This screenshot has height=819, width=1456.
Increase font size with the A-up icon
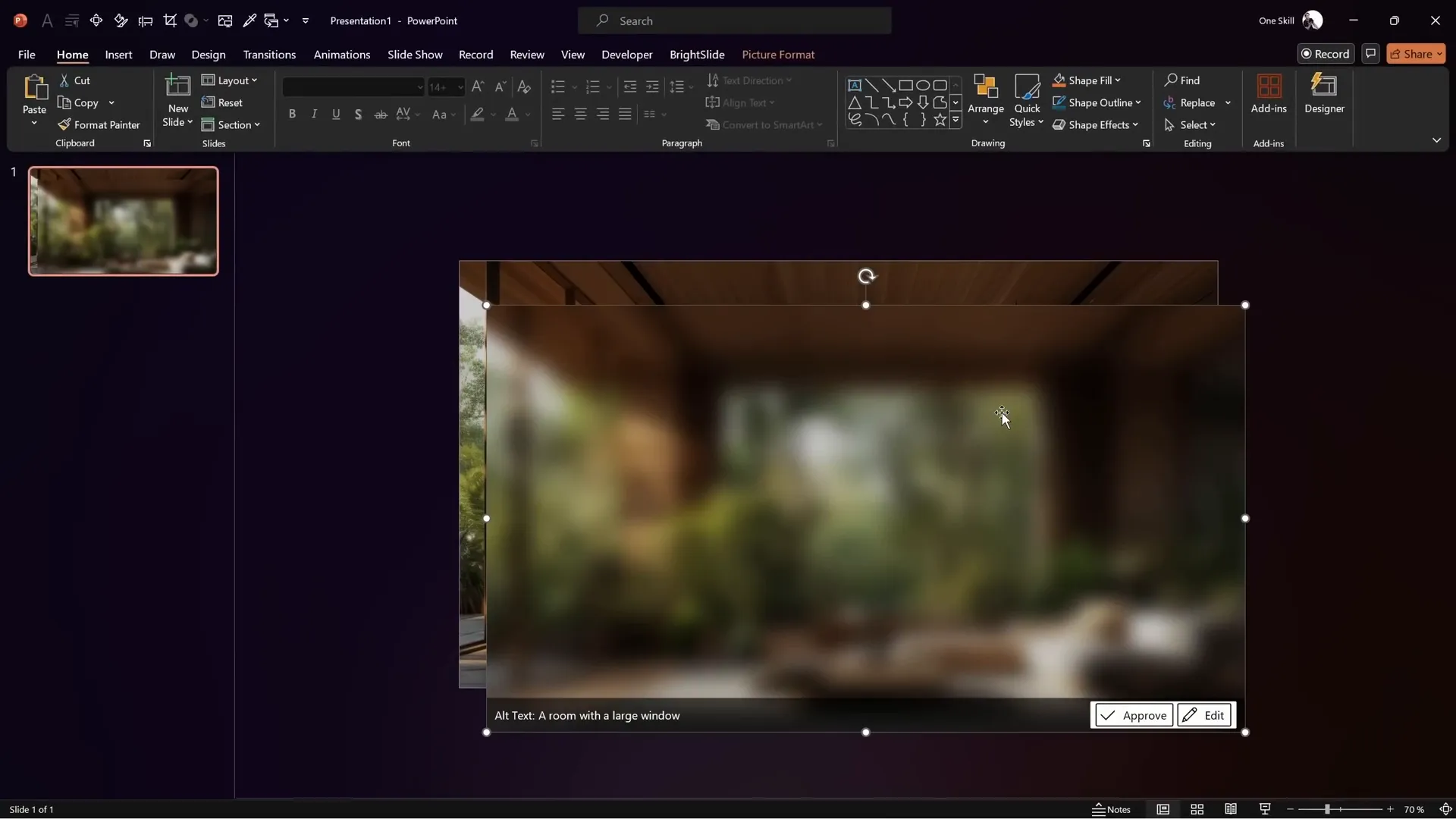click(x=478, y=87)
